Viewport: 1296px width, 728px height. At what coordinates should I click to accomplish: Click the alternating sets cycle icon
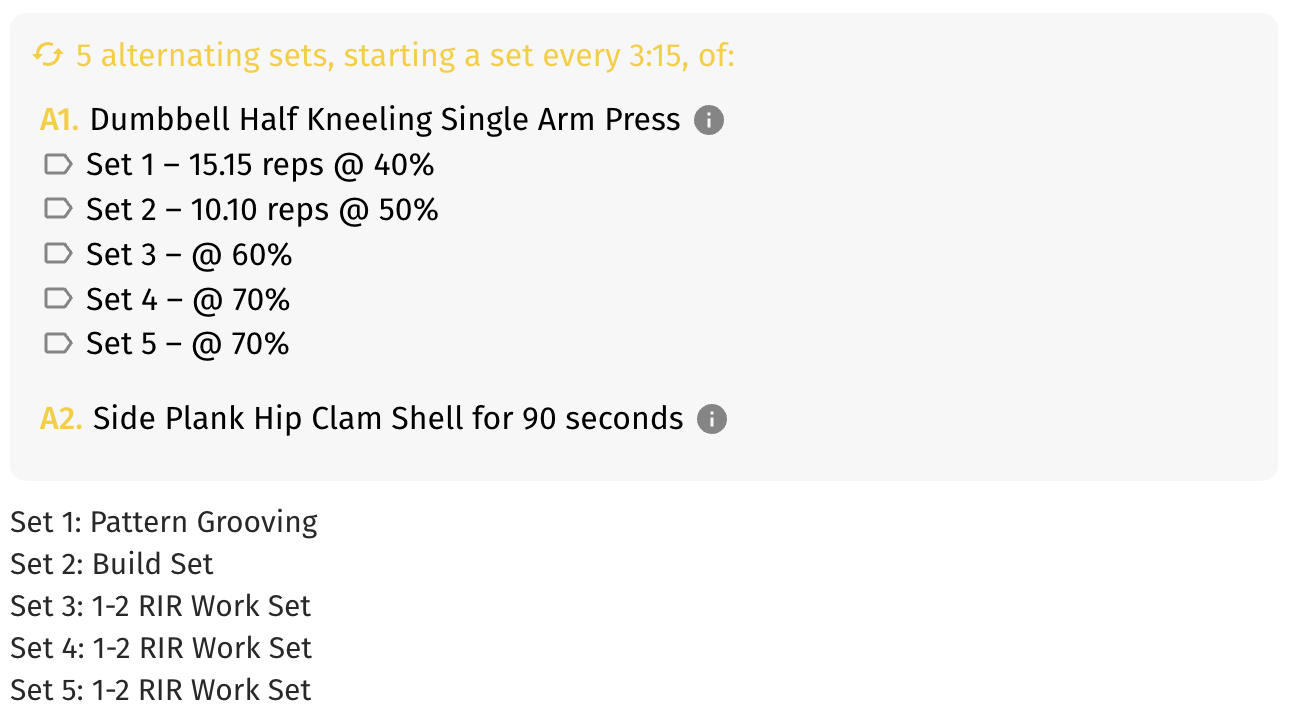click(48, 54)
